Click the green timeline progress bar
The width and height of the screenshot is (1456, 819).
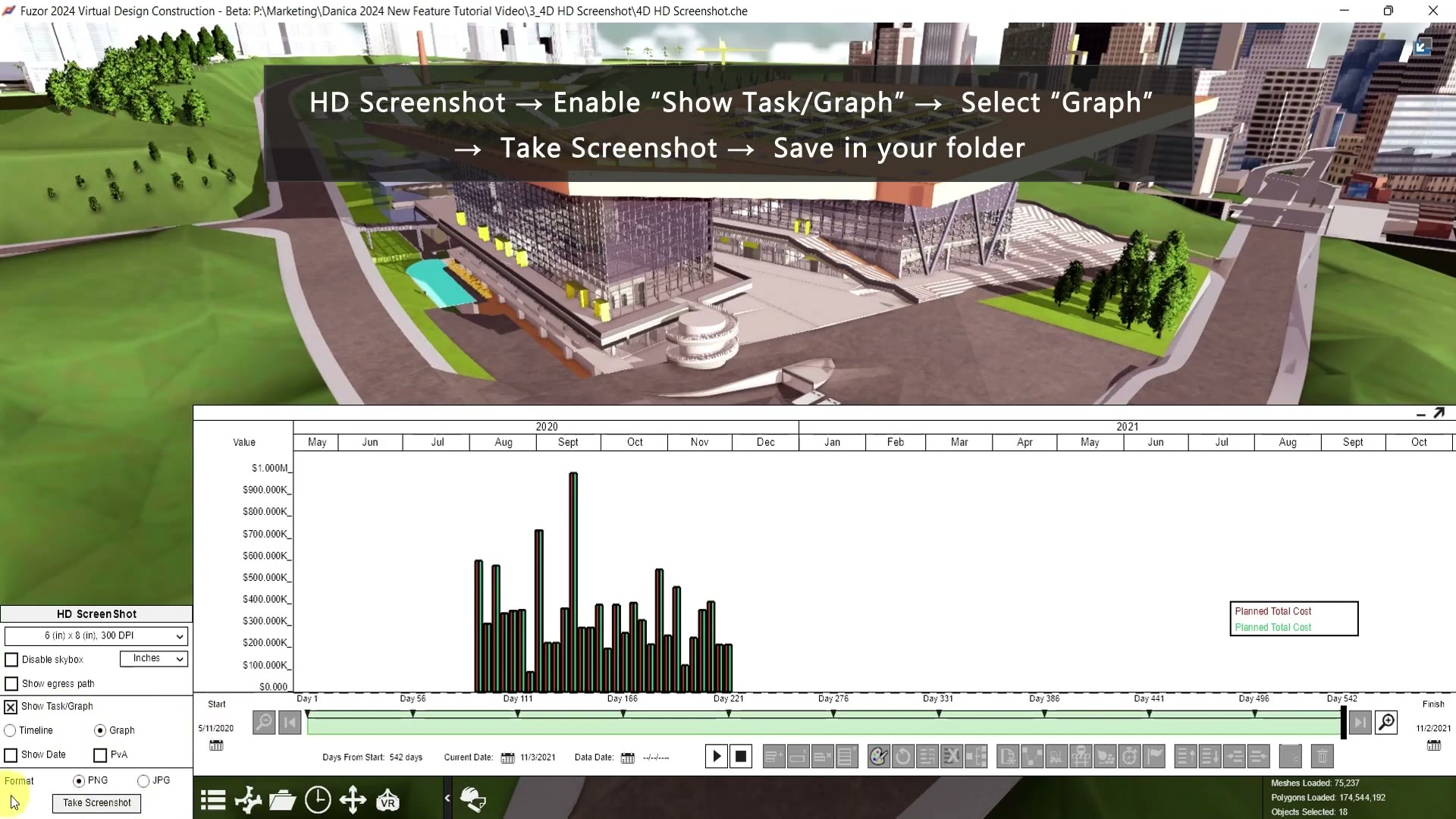[824, 723]
